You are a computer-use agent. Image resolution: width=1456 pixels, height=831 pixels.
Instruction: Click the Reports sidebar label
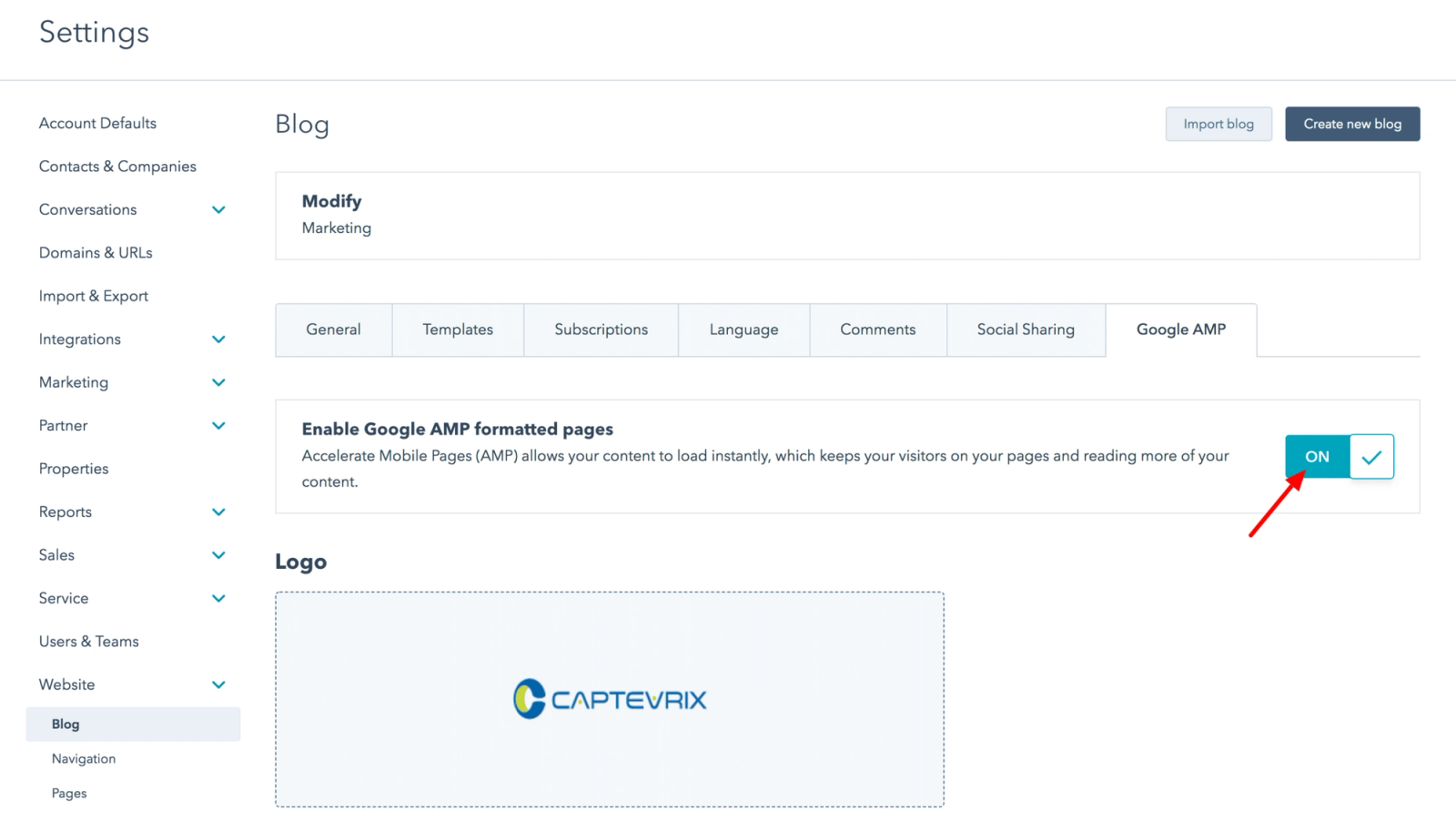pos(66,512)
